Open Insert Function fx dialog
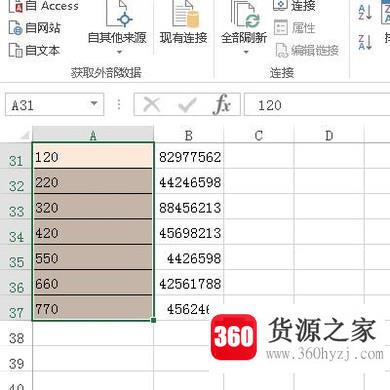The width and height of the screenshot is (390, 390). (x=222, y=104)
